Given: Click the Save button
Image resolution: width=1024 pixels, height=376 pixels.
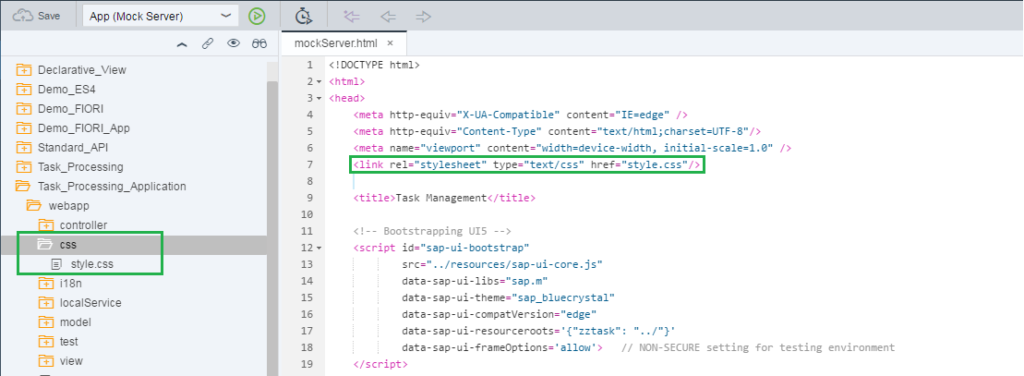Looking at the screenshot, I should 37,16.
